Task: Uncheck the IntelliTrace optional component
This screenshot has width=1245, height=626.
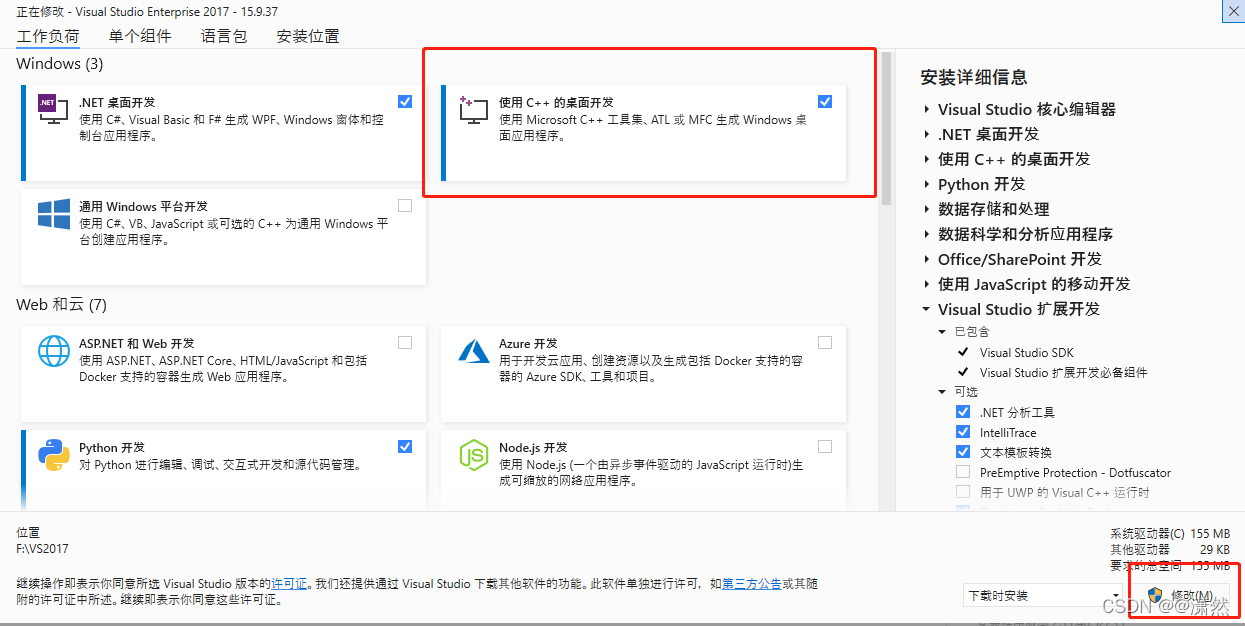Action: (963, 432)
